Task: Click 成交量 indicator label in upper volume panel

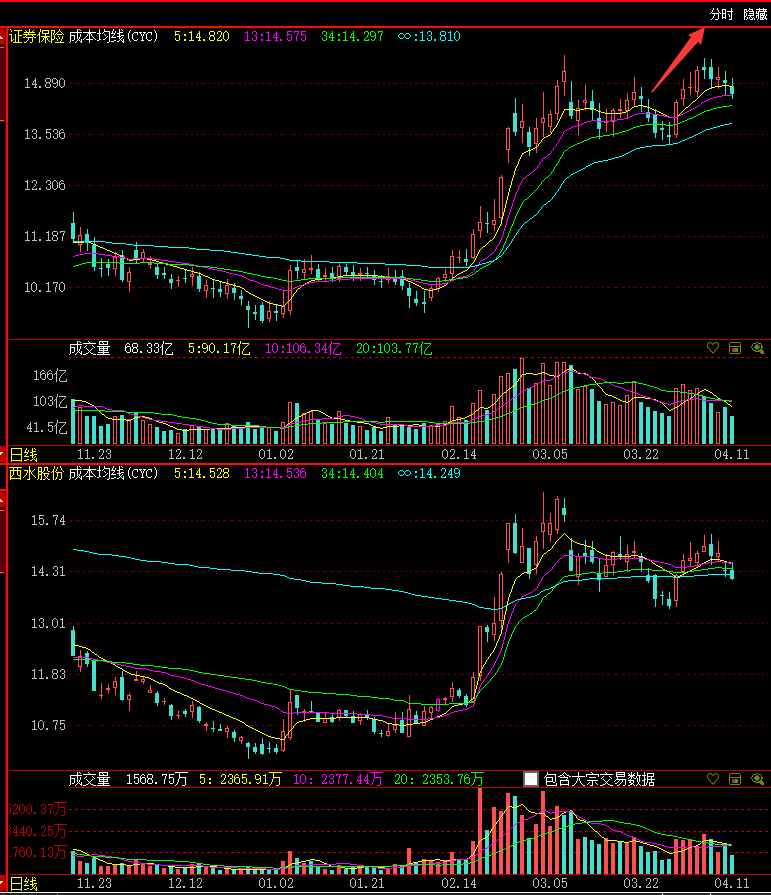Action: [x=89, y=349]
